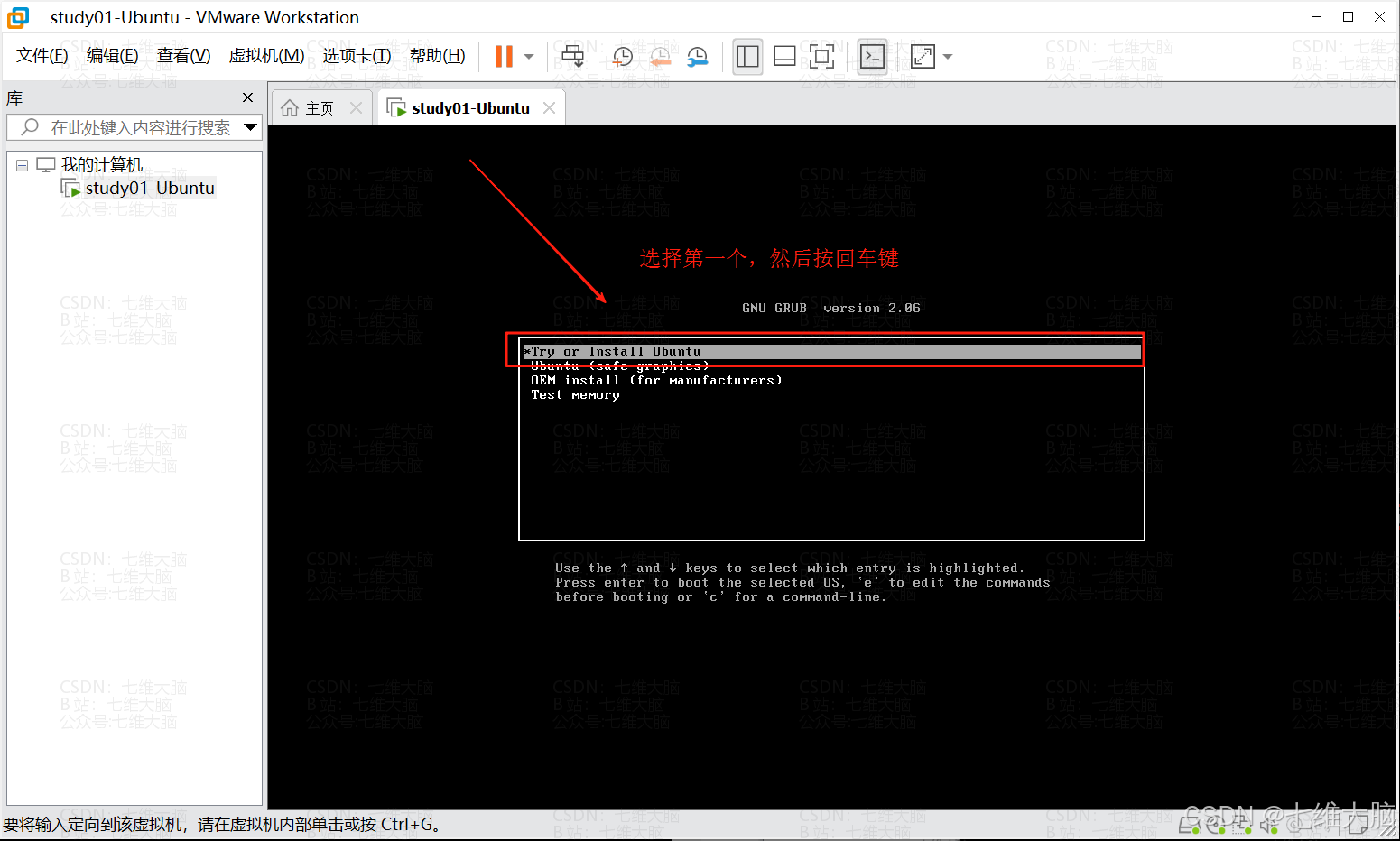This screenshot has height=841, width=1400.
Task: Maximize the VMware Workstation window
Action: [x=1348, y=16]
